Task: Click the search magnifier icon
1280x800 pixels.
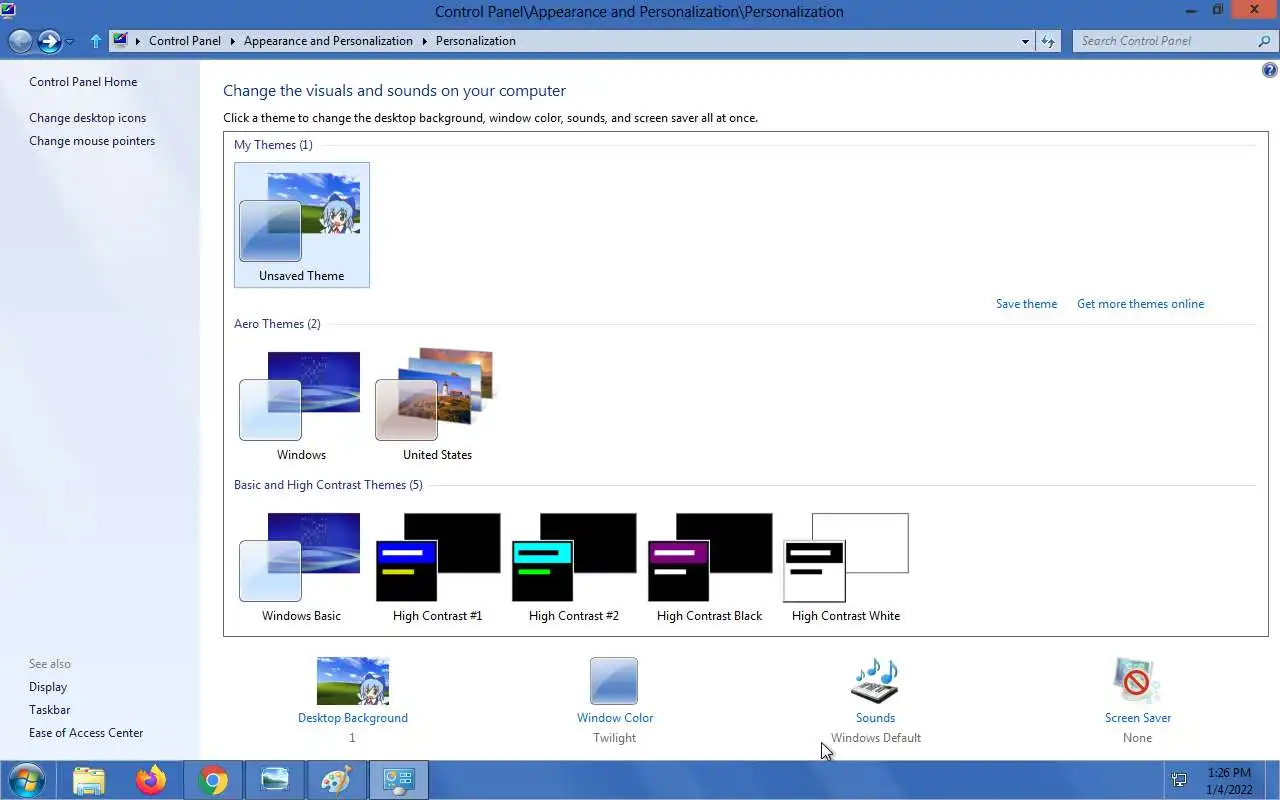Action: [1264, 41]
